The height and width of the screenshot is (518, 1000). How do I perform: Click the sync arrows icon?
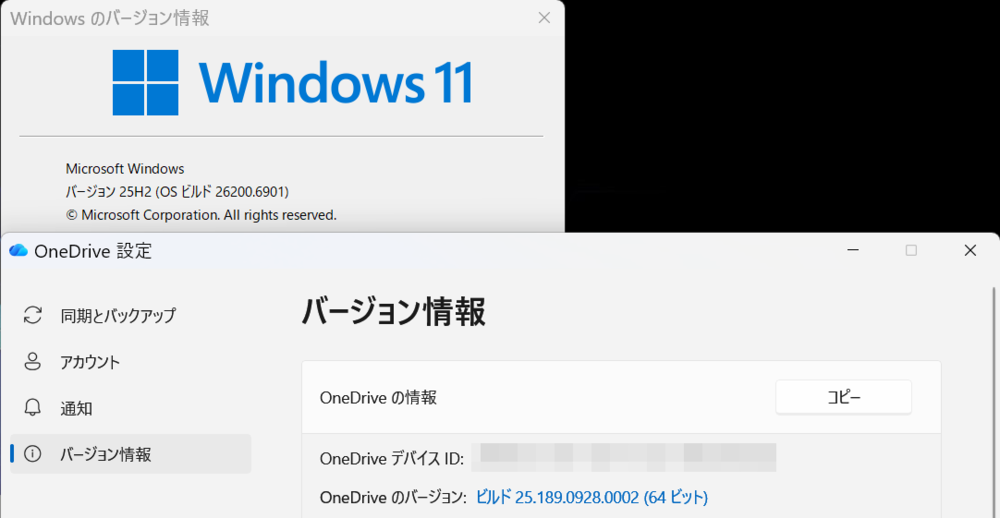coord(33,315)
